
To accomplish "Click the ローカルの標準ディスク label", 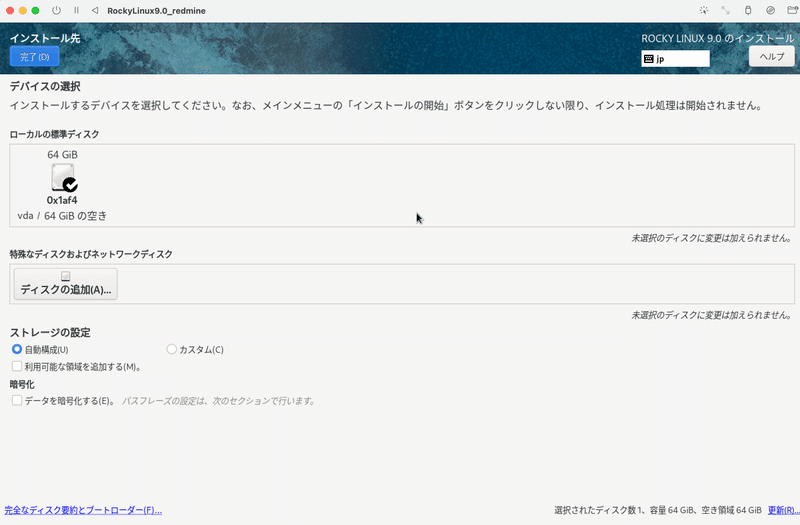I will click(54, 134).
